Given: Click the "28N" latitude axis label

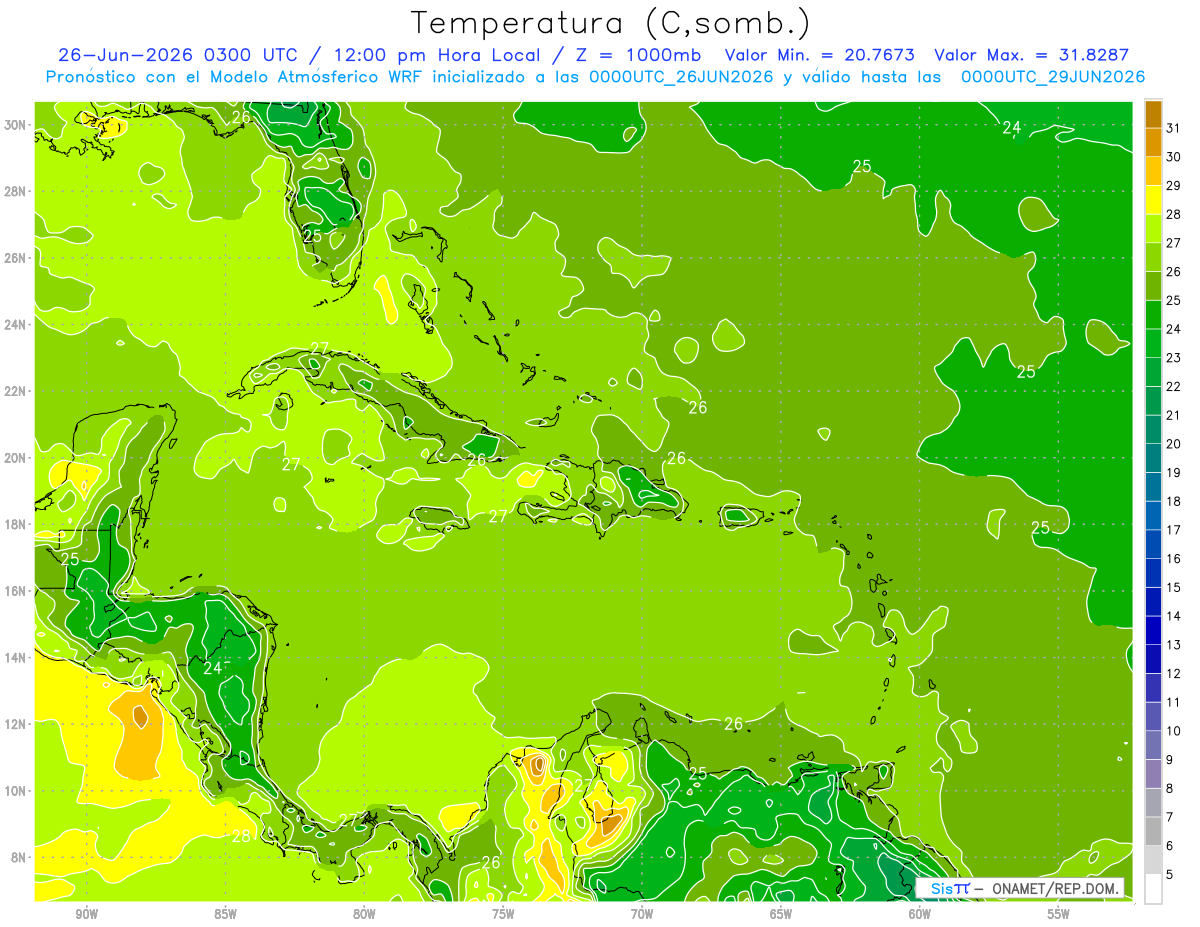Looking at the screenshot, I should click(17, 191).
